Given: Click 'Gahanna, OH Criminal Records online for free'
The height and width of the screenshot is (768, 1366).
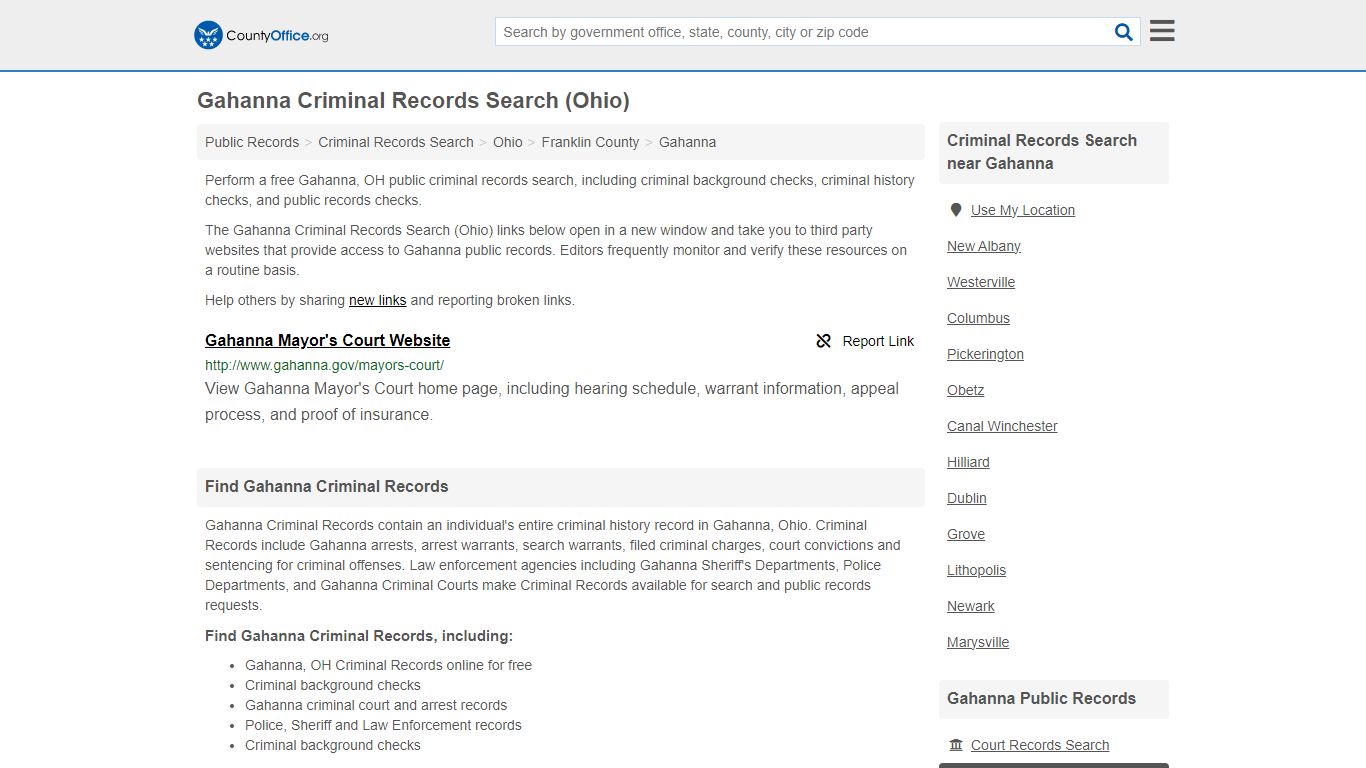Looking at the screenshot, I should pyautogui.click(x=388, y=665).
